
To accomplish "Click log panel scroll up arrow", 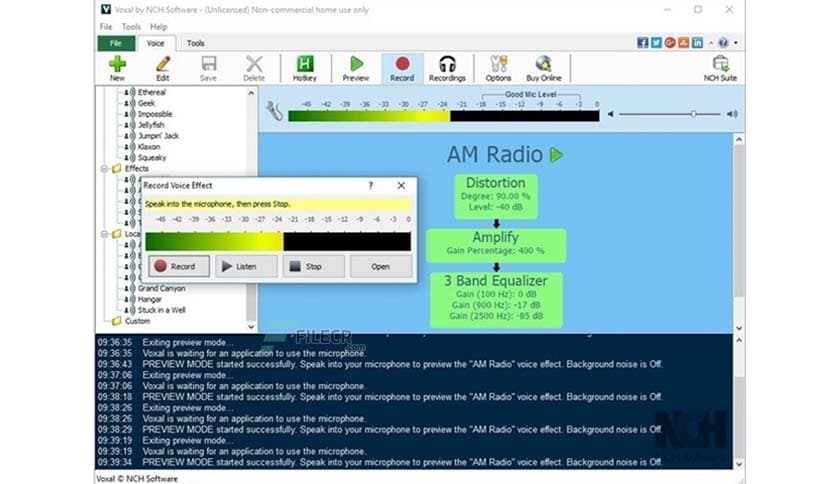I will click(739, 340).
